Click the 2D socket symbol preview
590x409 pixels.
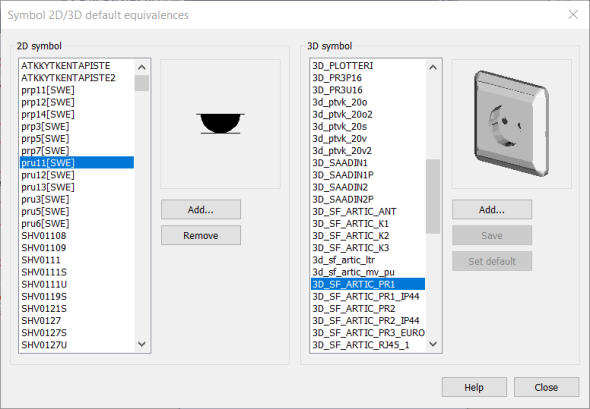tap(220, 123)
